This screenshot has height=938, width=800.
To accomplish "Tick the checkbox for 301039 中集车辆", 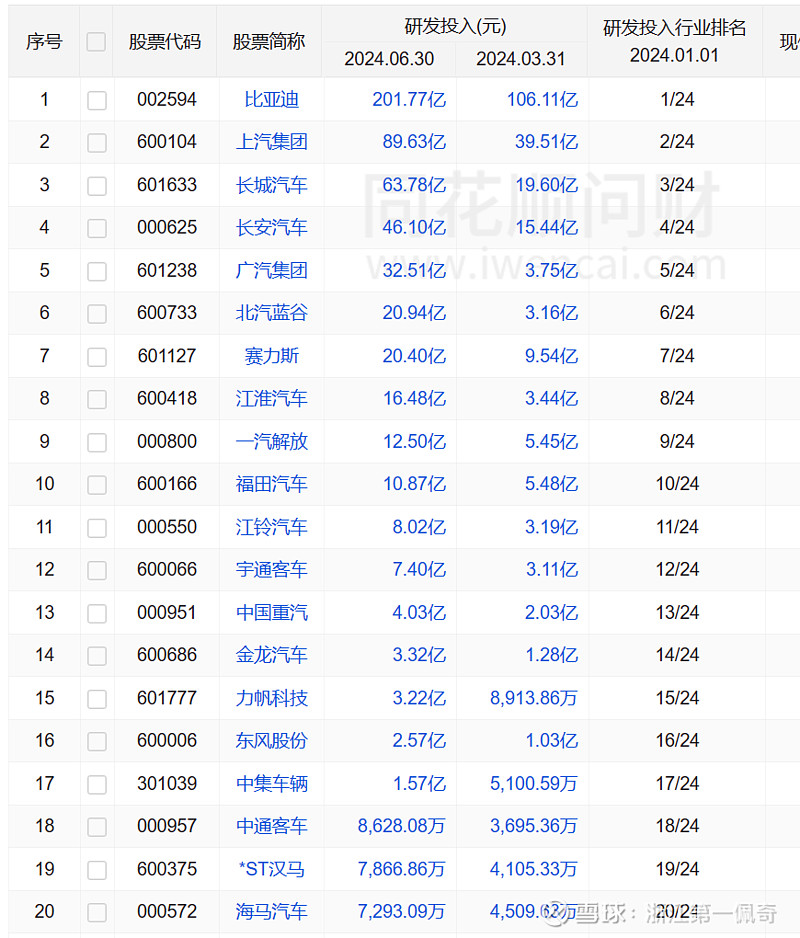I will click(x=97, y=784).
